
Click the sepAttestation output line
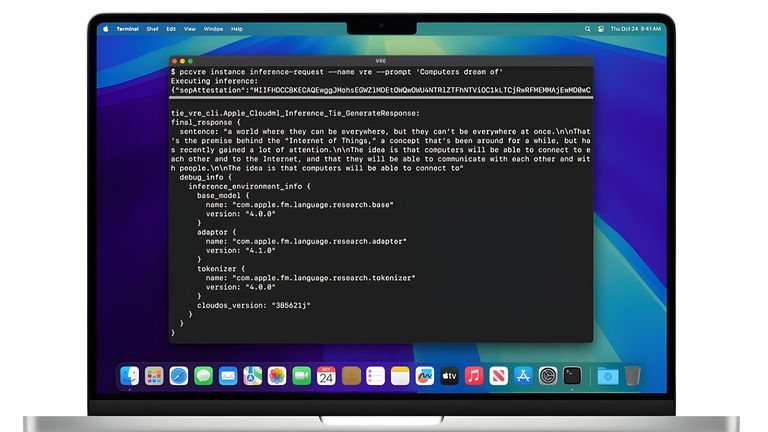[381, 90]
